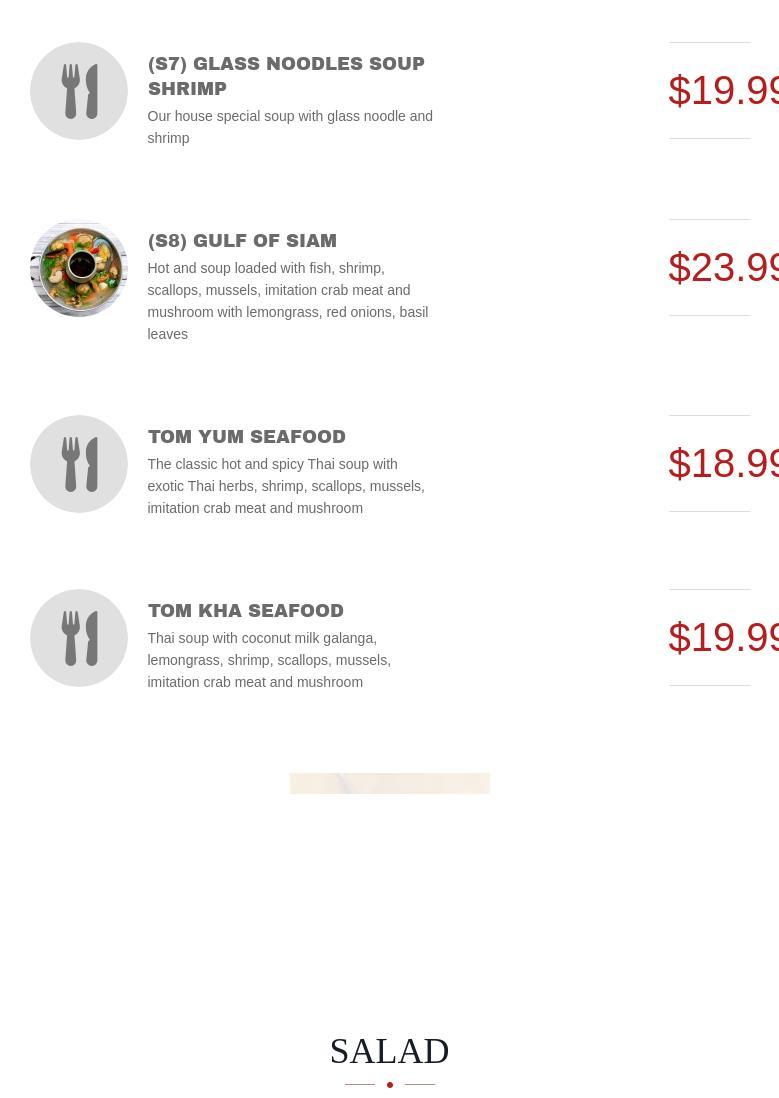Viewport: 779px width, 1098px height.
Task: Click the red dot divider under SALAD
Action: tap(390, 1085)
